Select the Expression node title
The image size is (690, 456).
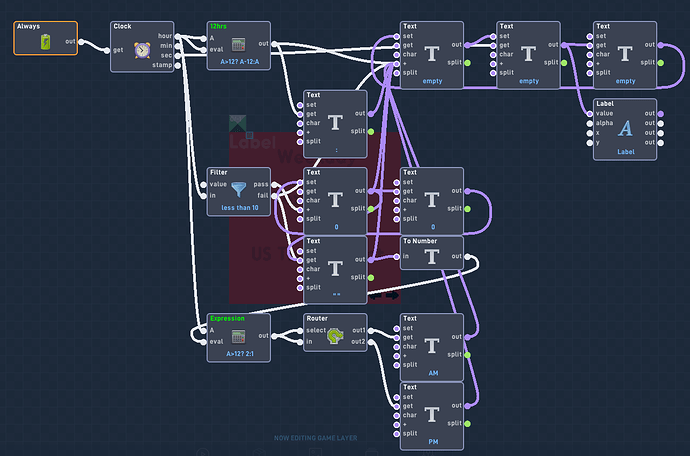click(227, 318)
